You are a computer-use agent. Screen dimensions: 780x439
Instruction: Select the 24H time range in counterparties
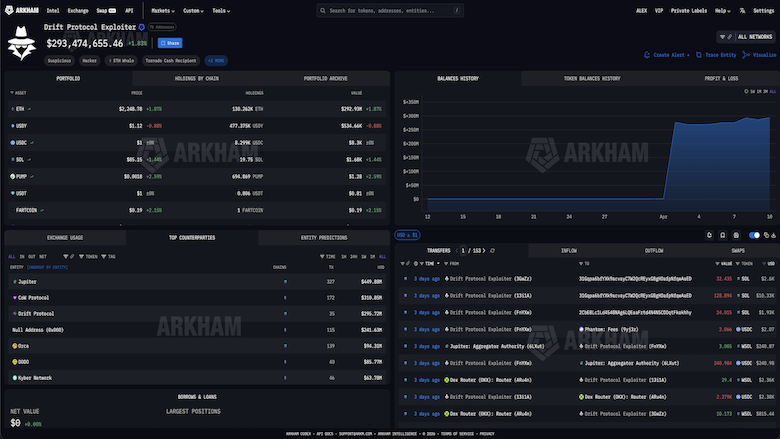[x=354, y=257]
